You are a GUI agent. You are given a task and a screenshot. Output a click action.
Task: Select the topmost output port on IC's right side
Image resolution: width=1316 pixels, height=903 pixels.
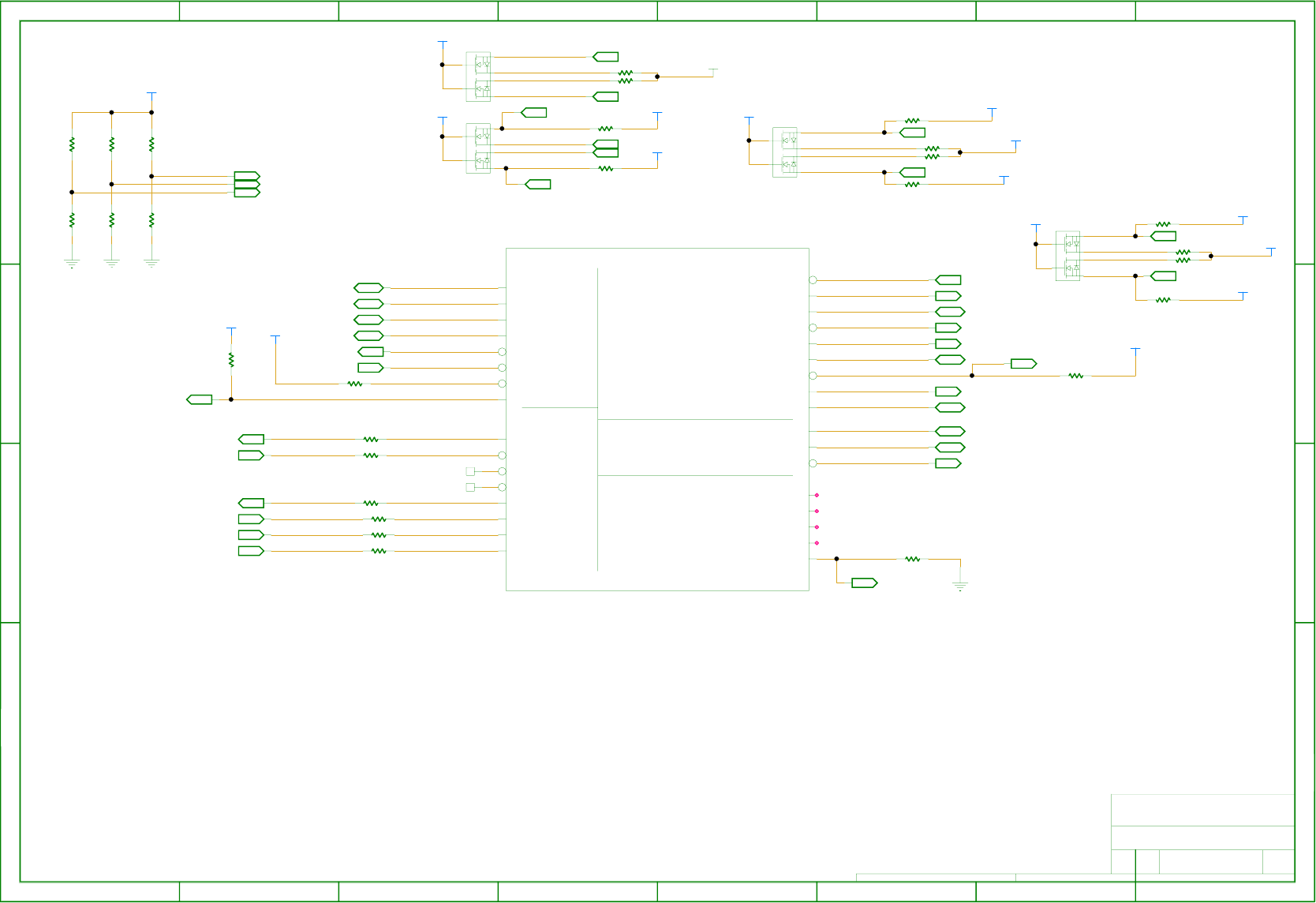point(948,279)
